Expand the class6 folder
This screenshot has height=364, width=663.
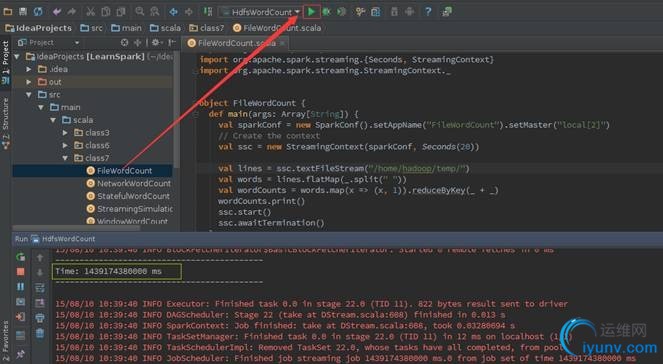(65, 145)
